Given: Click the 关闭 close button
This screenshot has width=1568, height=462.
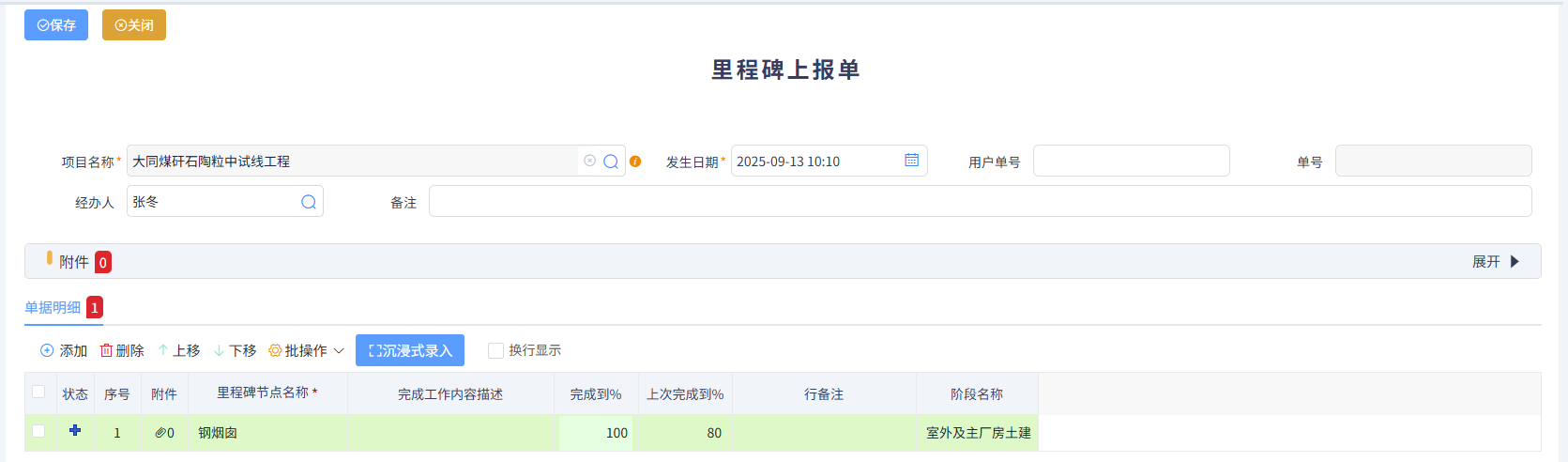Looking at the screenshot, I should [134, 25].
